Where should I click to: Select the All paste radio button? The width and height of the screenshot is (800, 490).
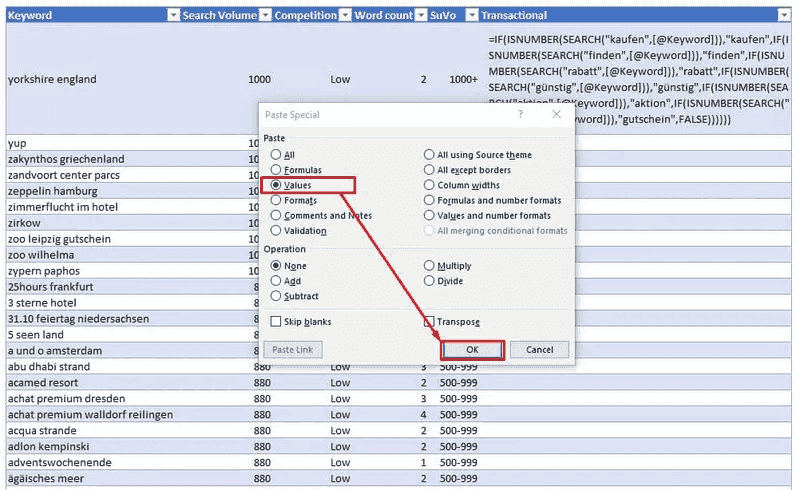[x=276, y=154]
